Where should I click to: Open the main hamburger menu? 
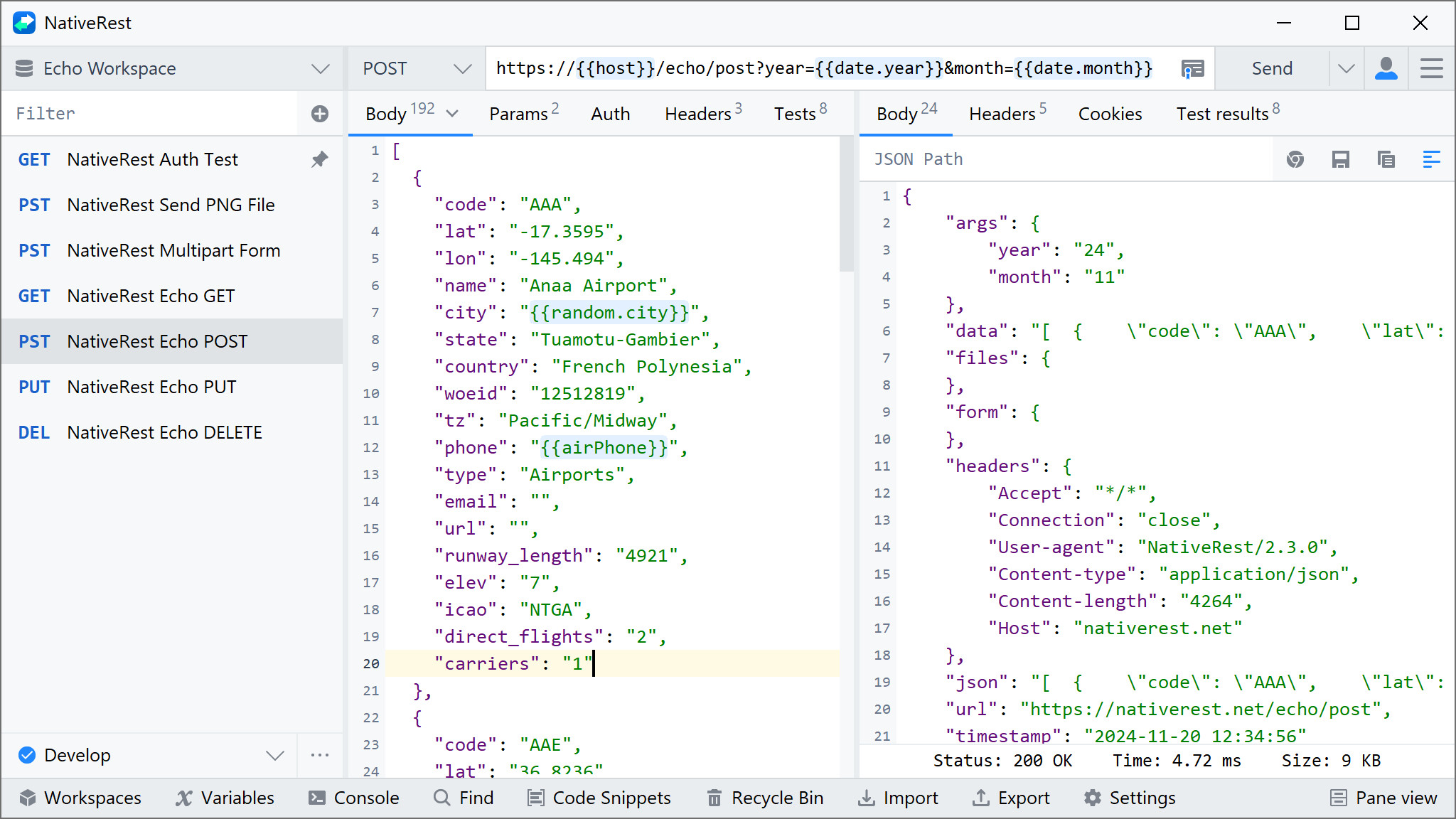[x=1431, y=68]
